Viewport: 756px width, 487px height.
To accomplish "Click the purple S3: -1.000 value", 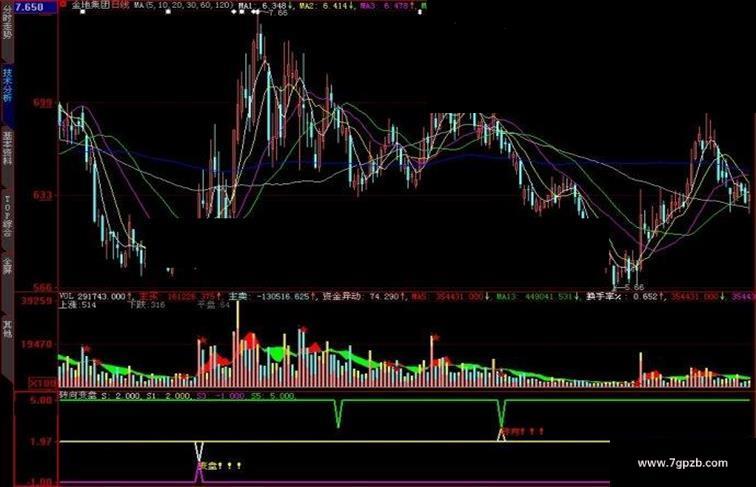I will click(221, 396).
